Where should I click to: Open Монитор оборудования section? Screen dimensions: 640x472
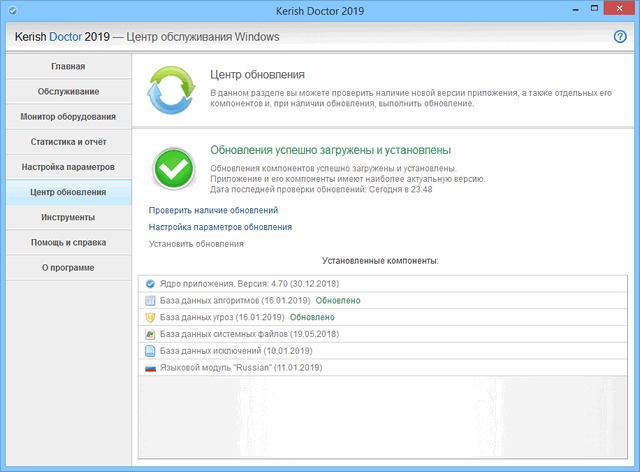[67, 117]
